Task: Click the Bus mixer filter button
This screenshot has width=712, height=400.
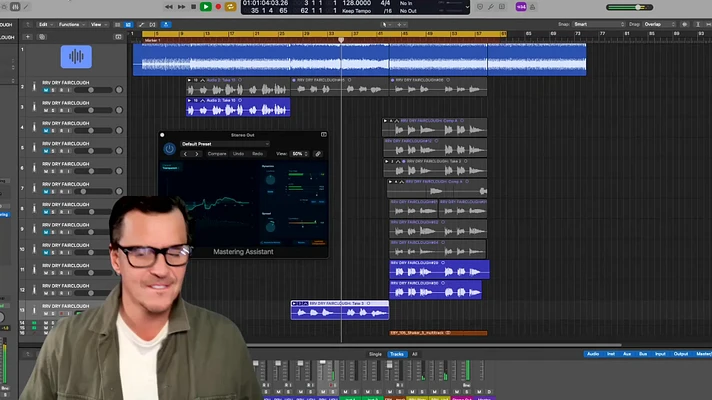Action: (643, 354)
